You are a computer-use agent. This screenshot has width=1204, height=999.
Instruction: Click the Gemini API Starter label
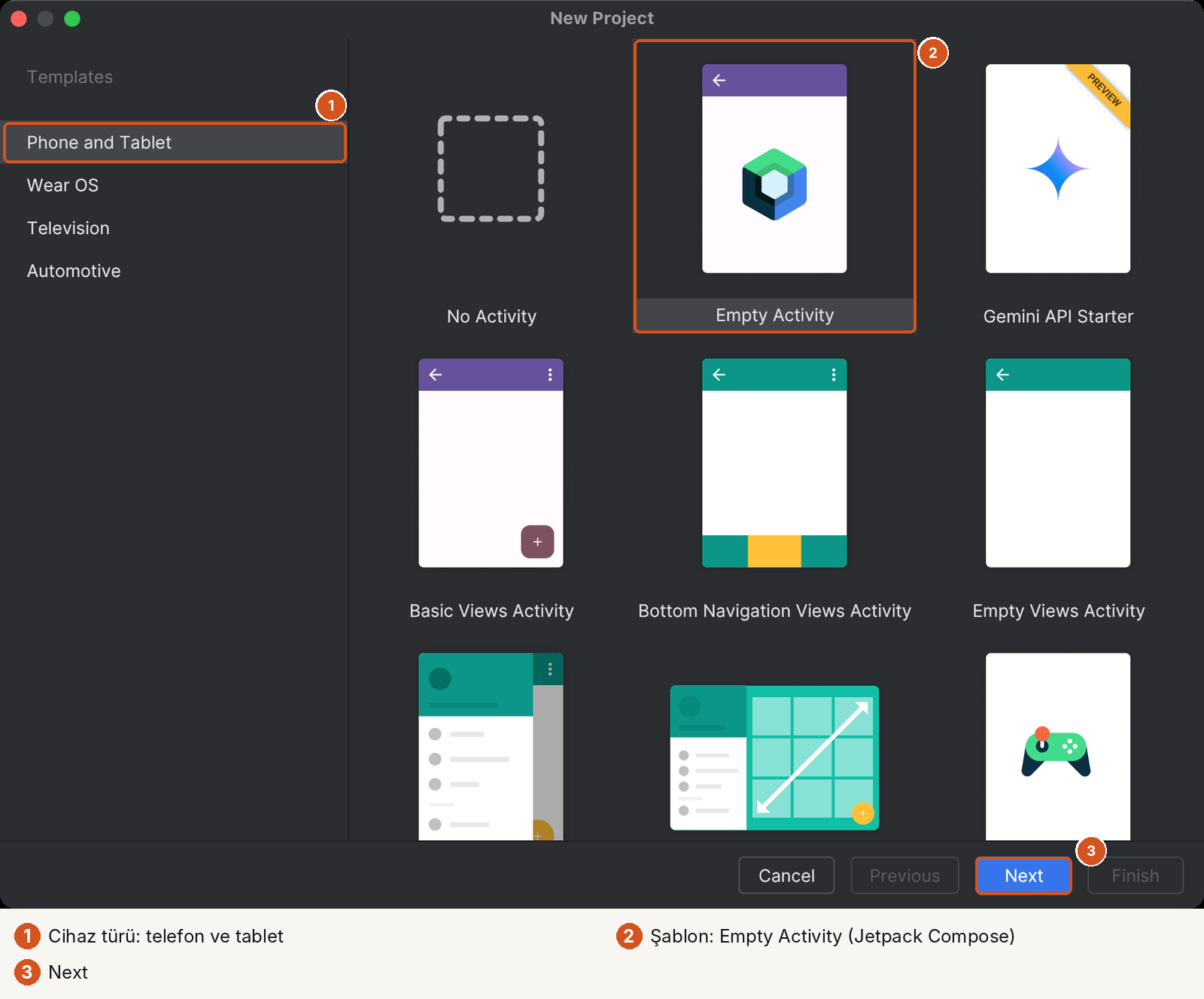[1058, 316]
